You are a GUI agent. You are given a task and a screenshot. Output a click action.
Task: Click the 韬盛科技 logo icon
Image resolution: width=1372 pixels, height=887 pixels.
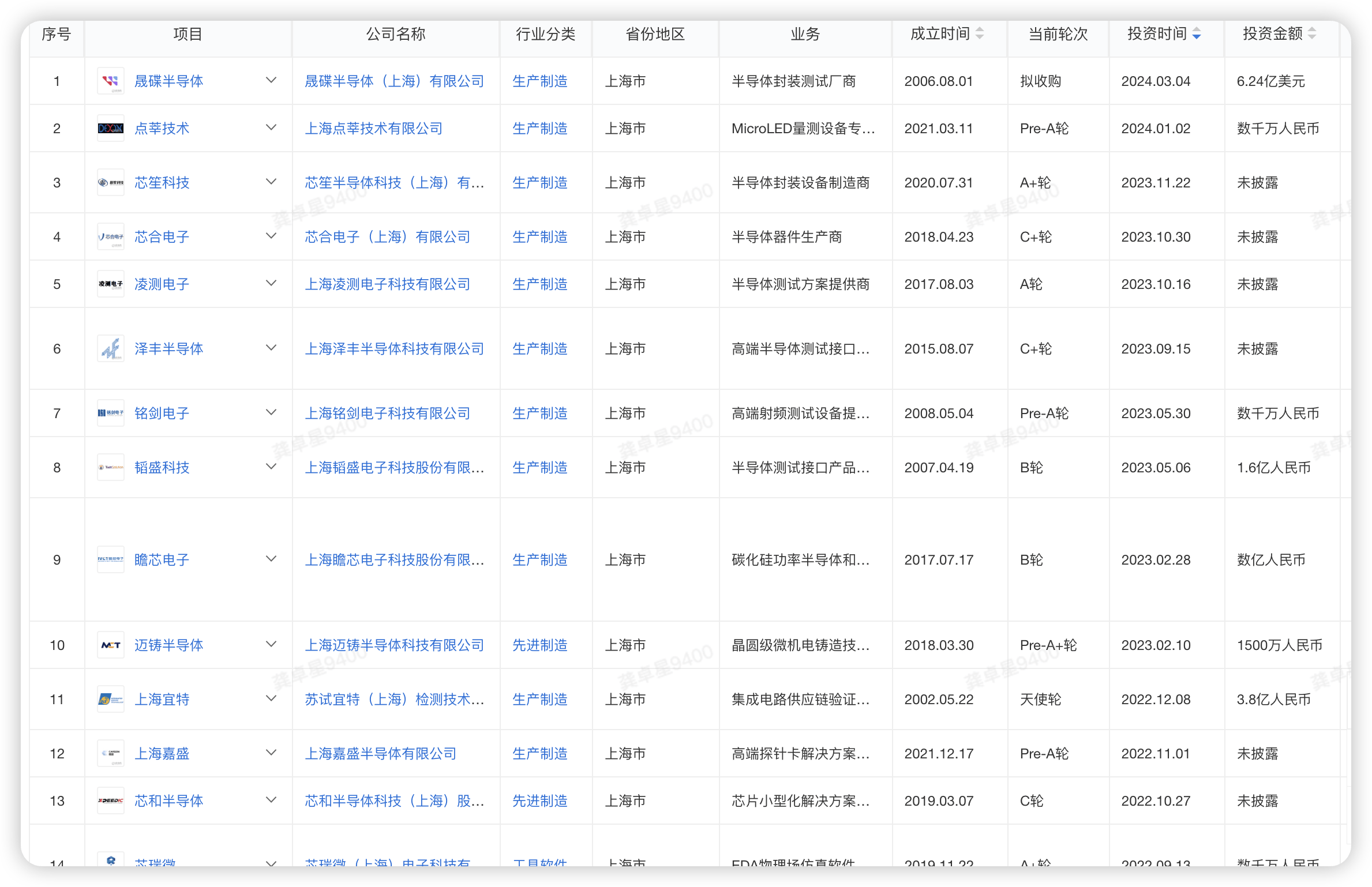pyautogui.click(x=110, y=467)
